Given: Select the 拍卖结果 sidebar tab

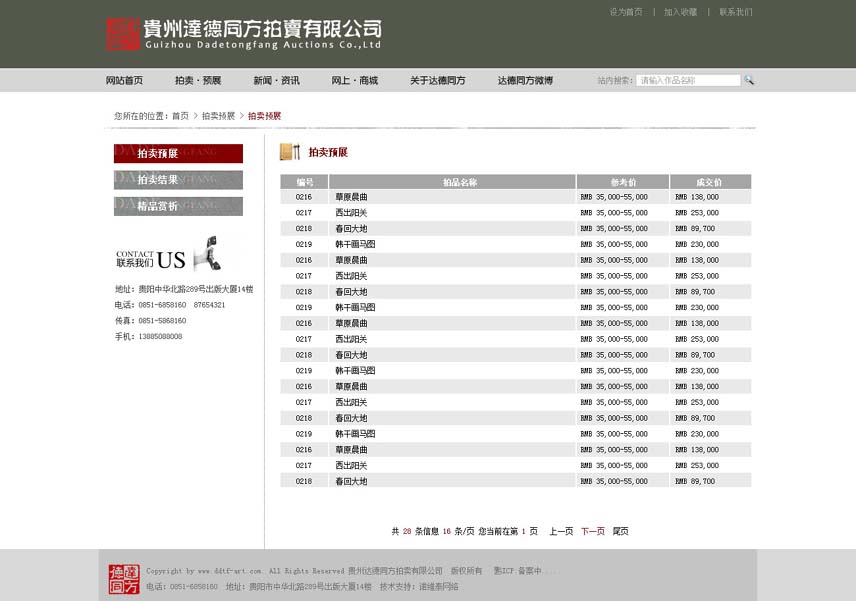Looking at the screenshot, I should pos(178,180).
